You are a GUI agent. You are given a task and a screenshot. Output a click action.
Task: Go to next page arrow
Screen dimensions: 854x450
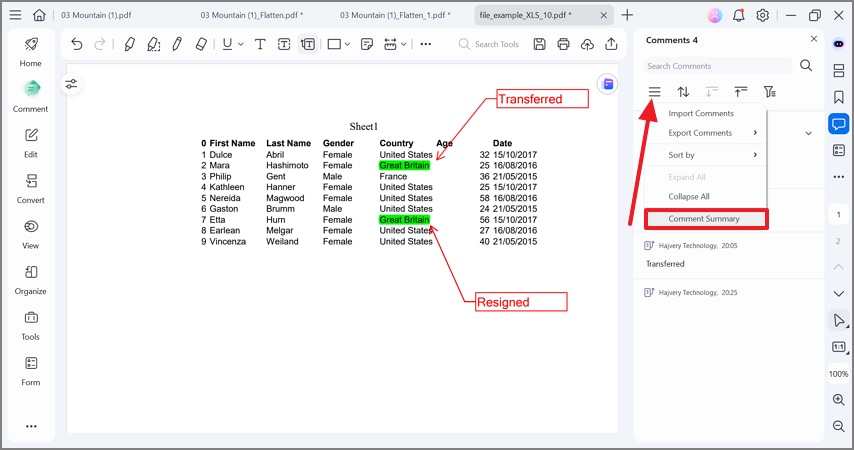(839, 294)
